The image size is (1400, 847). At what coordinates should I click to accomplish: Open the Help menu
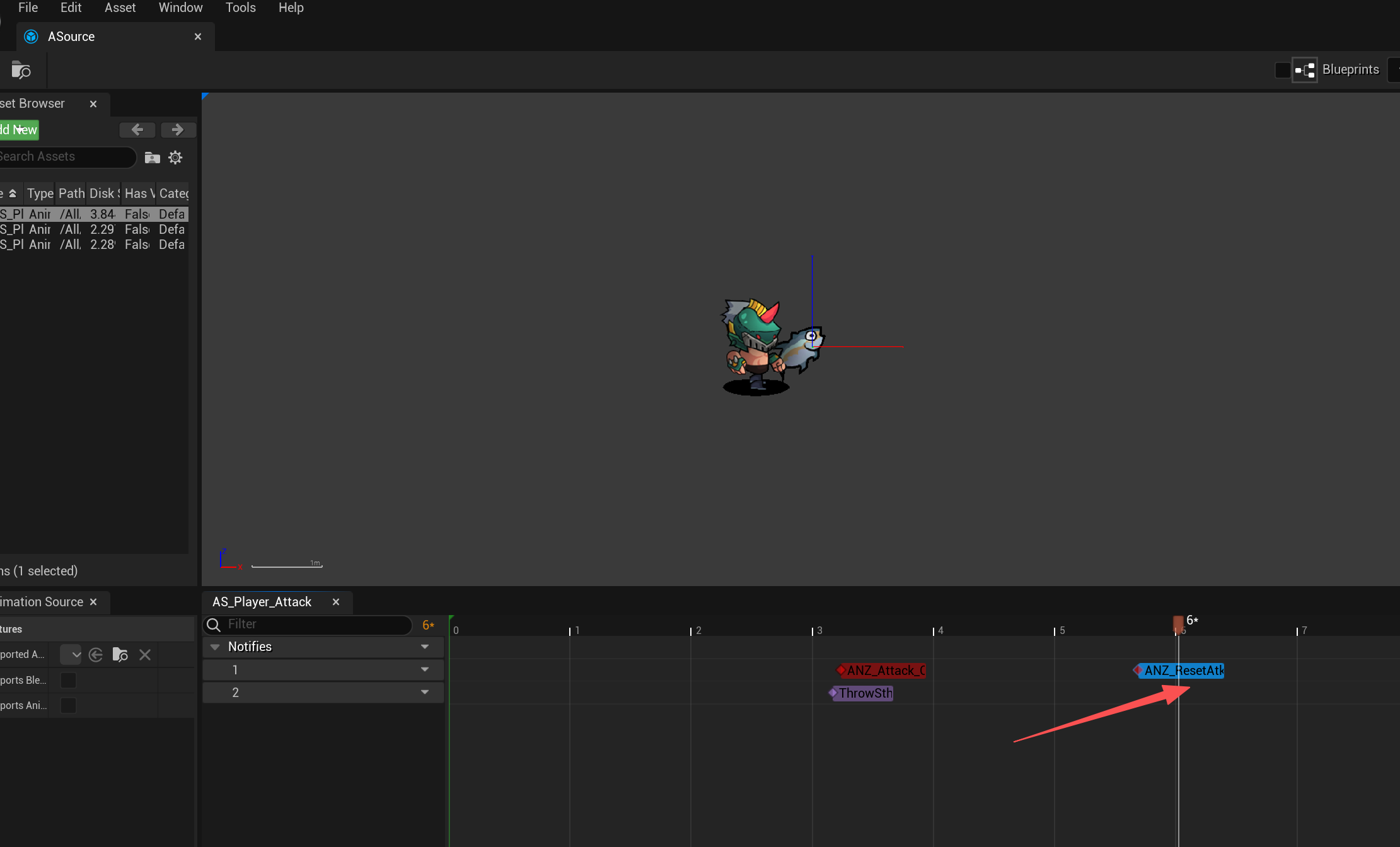(x=291, y=8)
